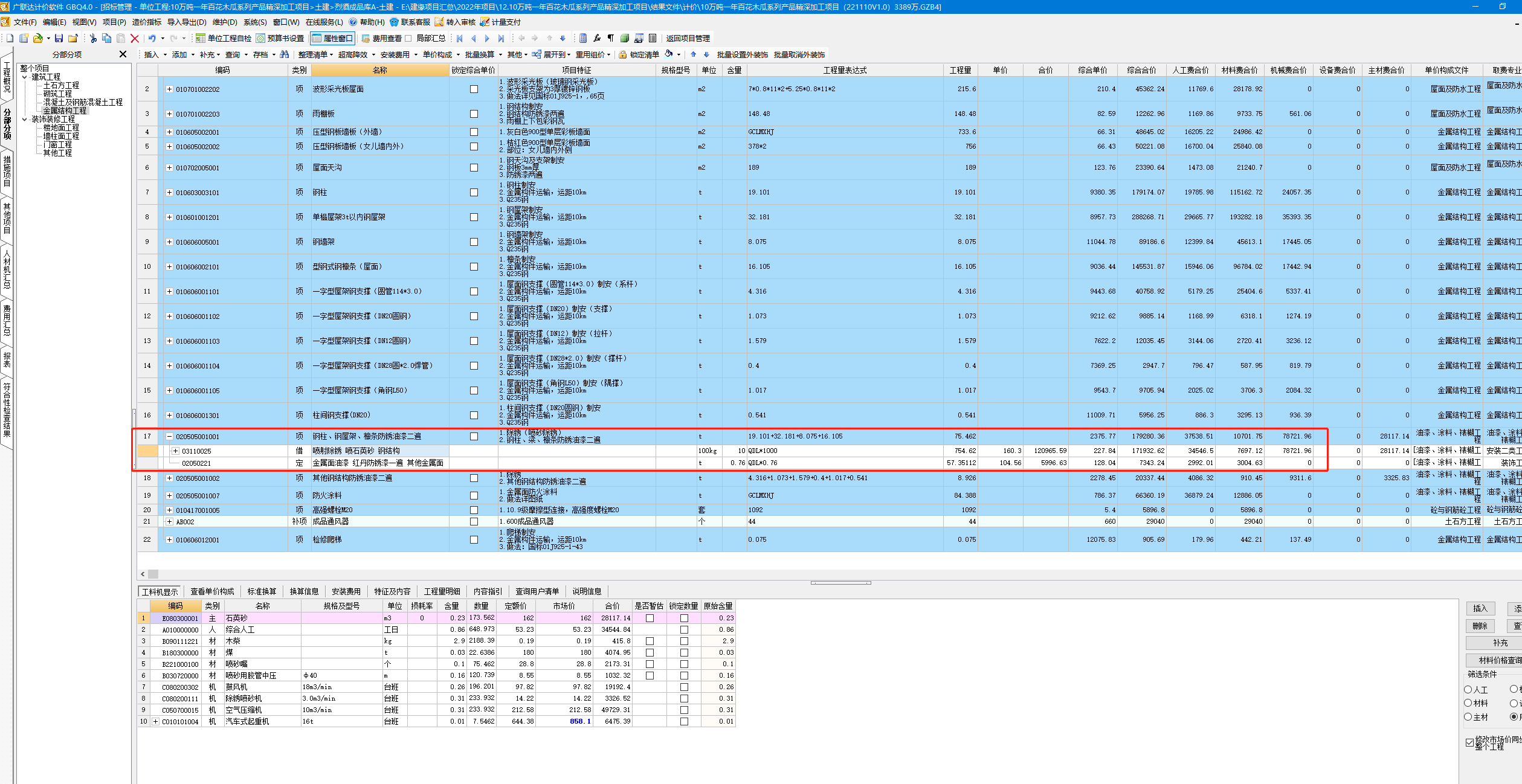This screenshot has height=784, width=1522.
Task: Click 批量设置外装饰 button
Action: (x=742, y=54)
